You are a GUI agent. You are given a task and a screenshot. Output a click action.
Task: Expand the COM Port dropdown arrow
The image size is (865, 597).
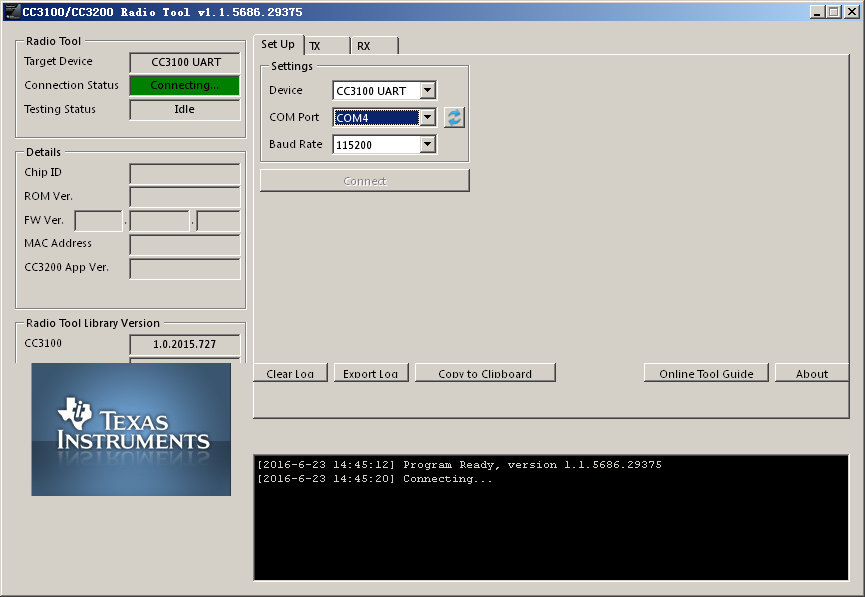(x=428, y=117)
